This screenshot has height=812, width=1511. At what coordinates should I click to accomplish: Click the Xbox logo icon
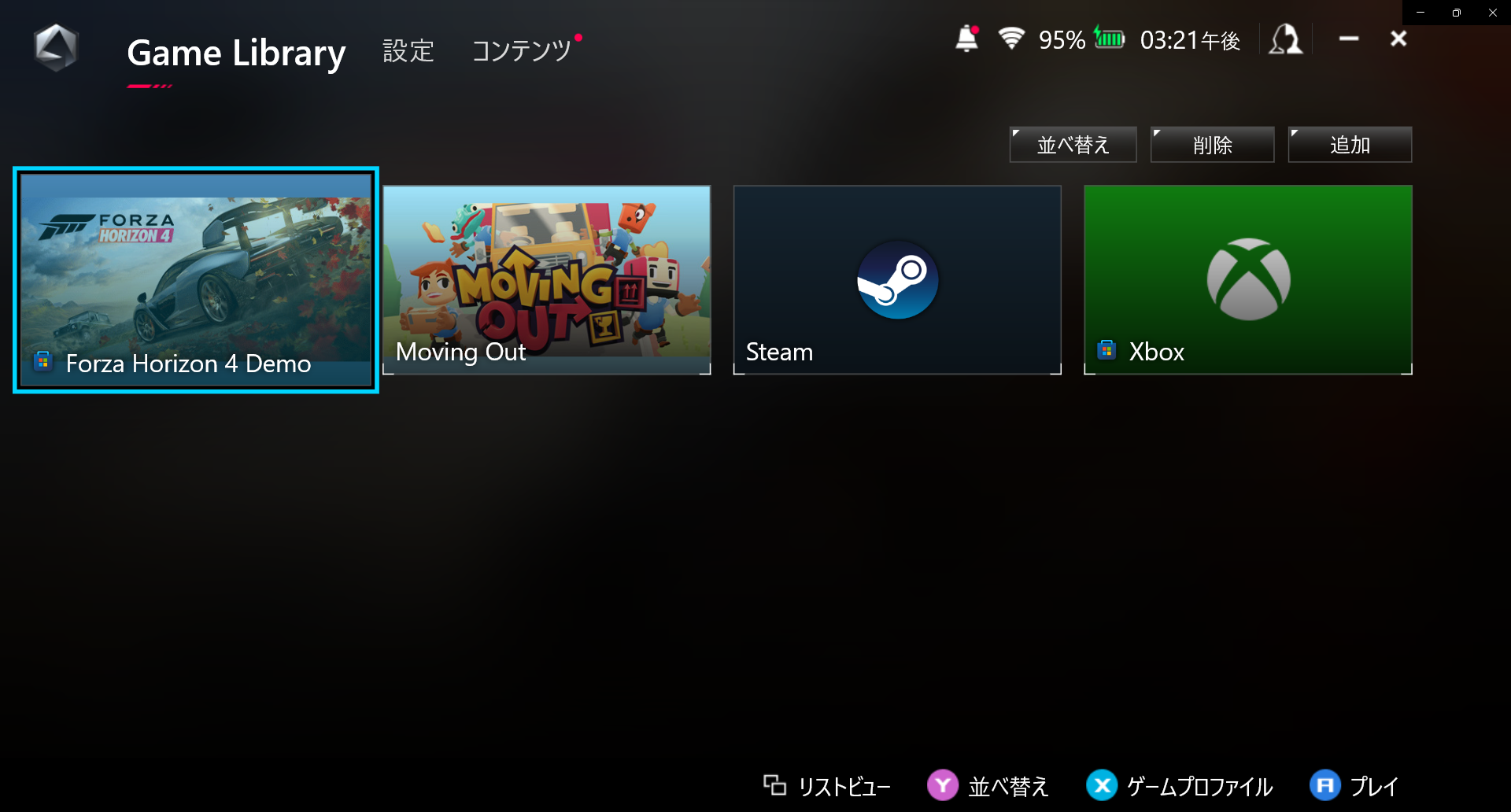[1249, 279]
